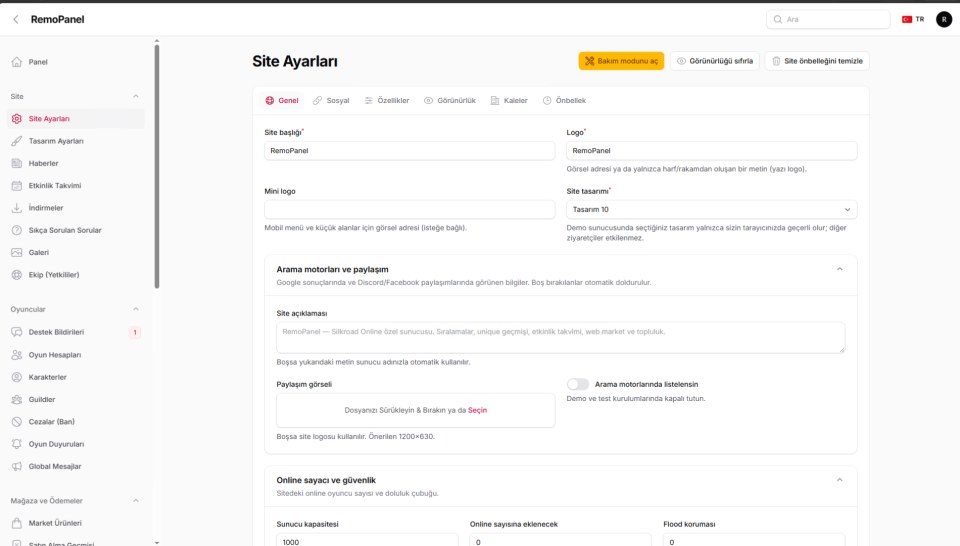Screen dimensions: 960x546
Task: Click the Global Mesajlar megaphone icon
Action: point(17,466)
